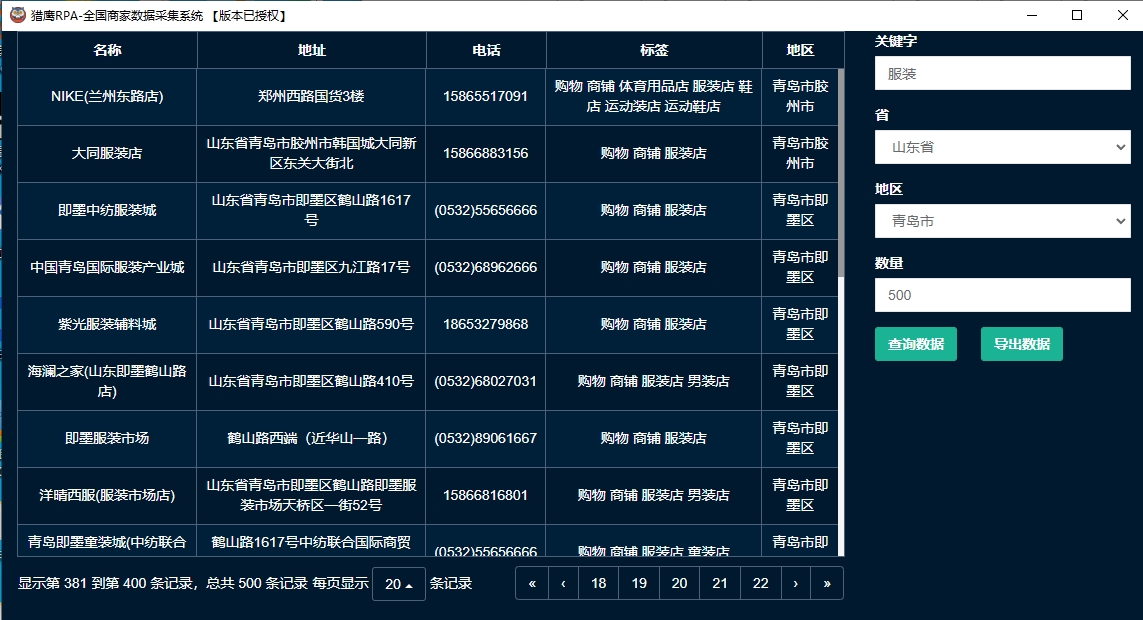Click the 名称 column header

107,50
